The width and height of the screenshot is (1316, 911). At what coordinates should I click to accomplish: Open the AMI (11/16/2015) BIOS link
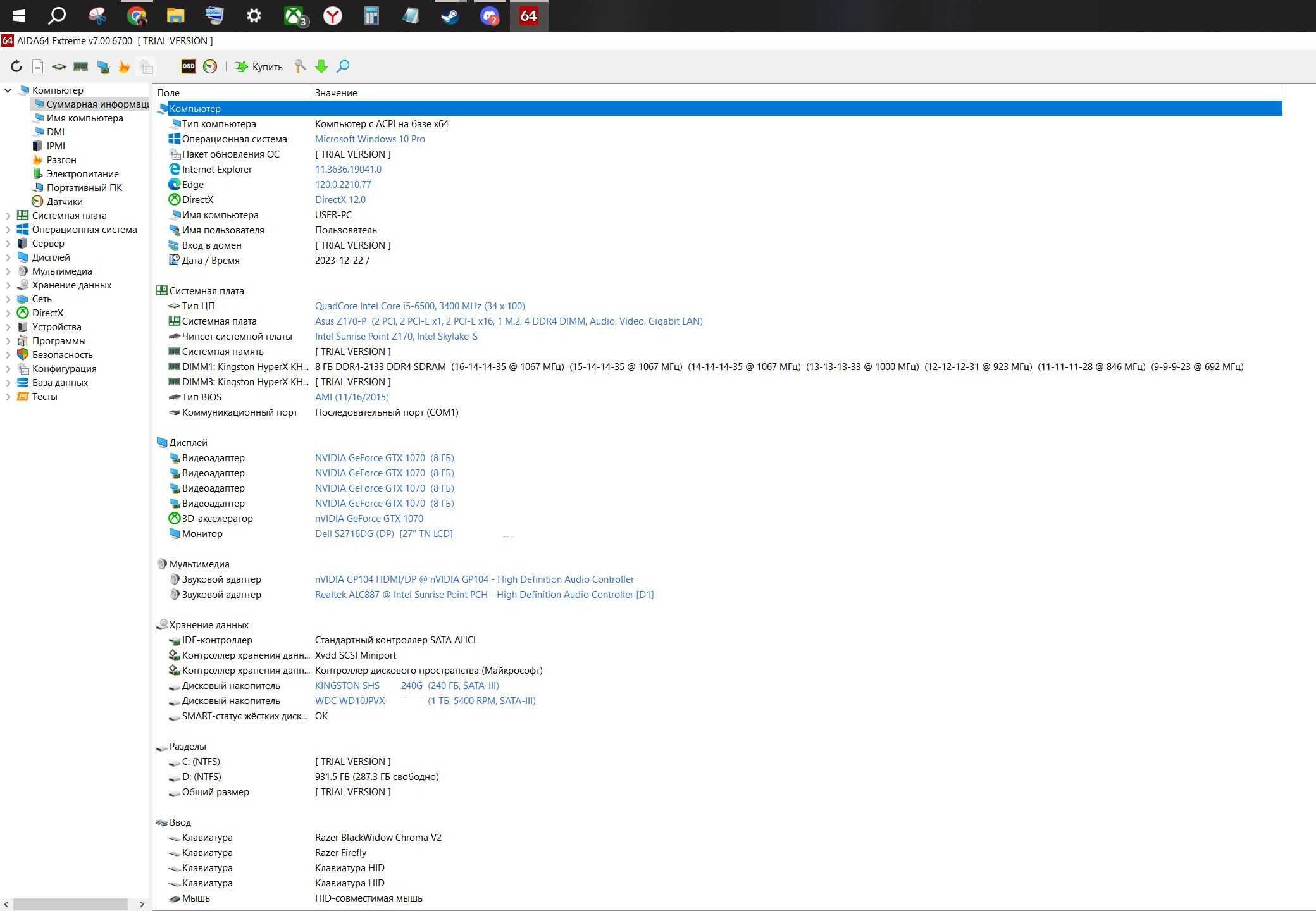pos(352,397)
